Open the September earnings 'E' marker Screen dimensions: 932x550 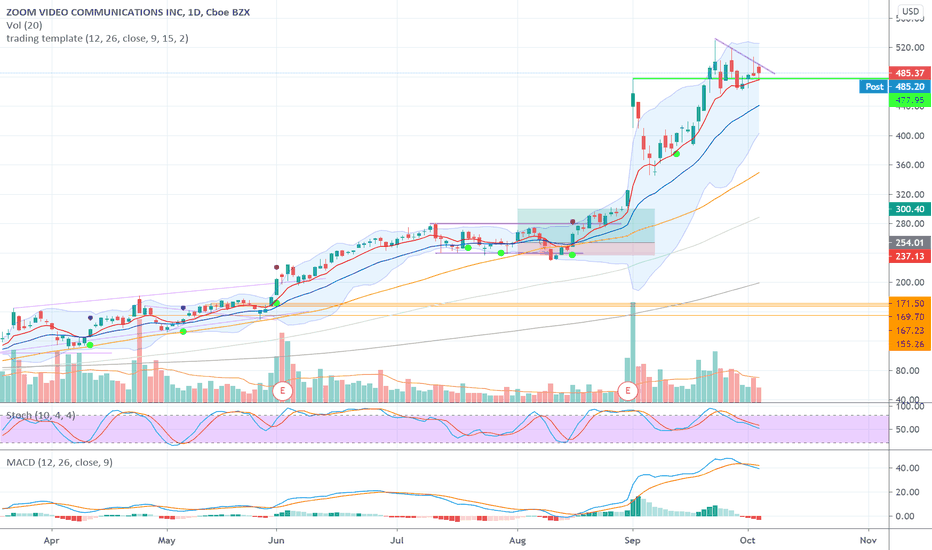point(628,391)
